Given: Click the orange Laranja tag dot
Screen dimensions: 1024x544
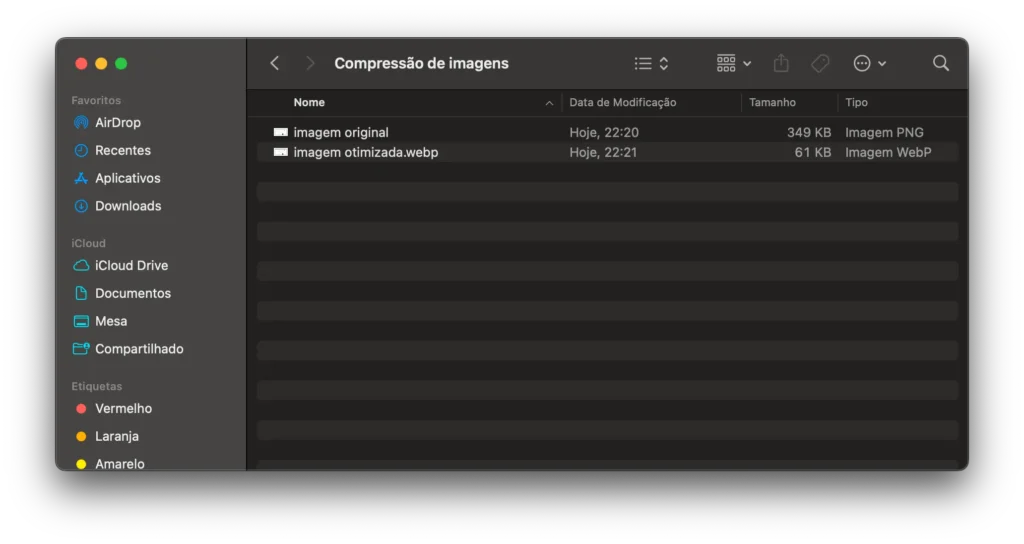Looking at the screenshot, I should (81, 436).
